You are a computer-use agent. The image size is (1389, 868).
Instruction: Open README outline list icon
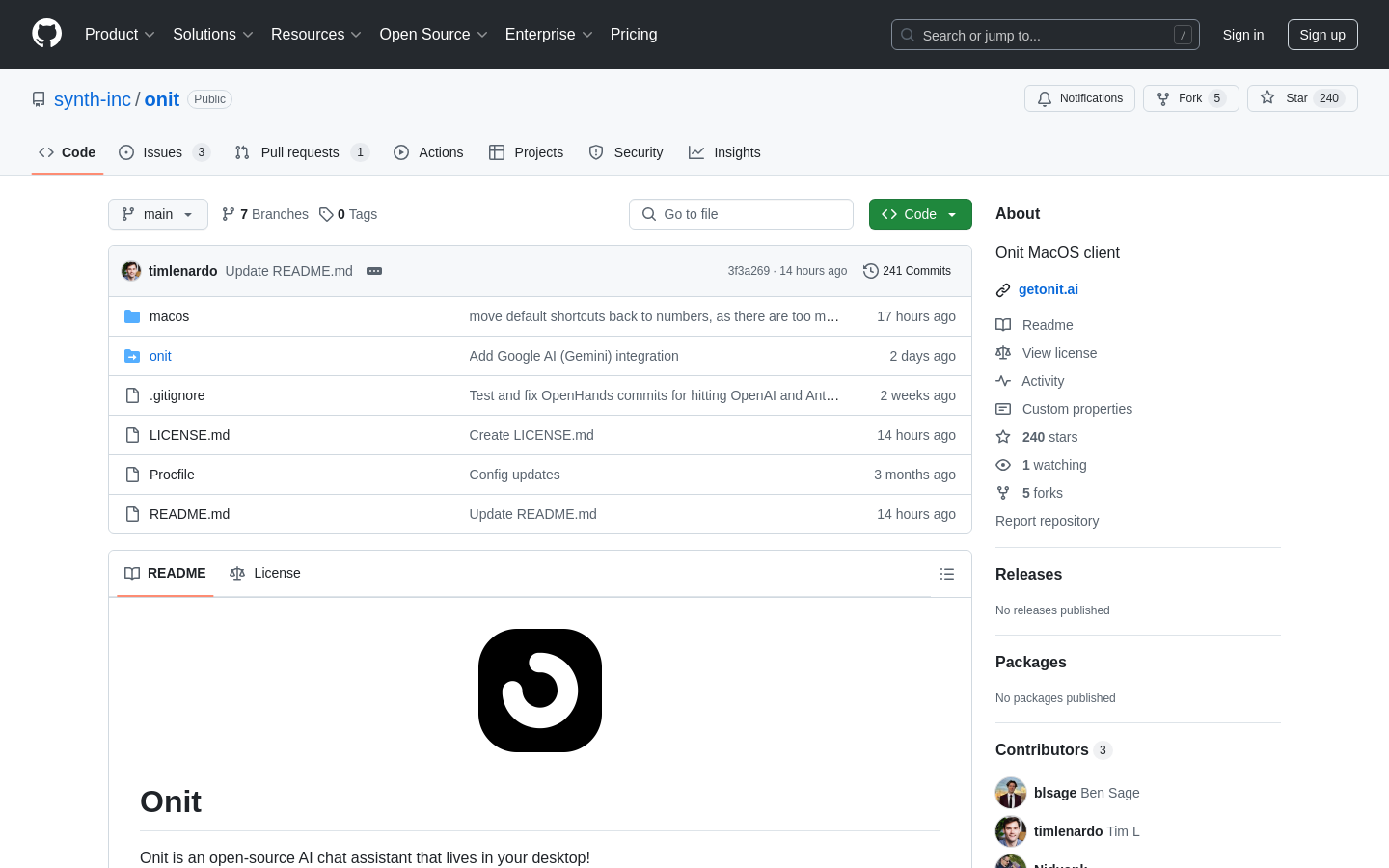947,574
